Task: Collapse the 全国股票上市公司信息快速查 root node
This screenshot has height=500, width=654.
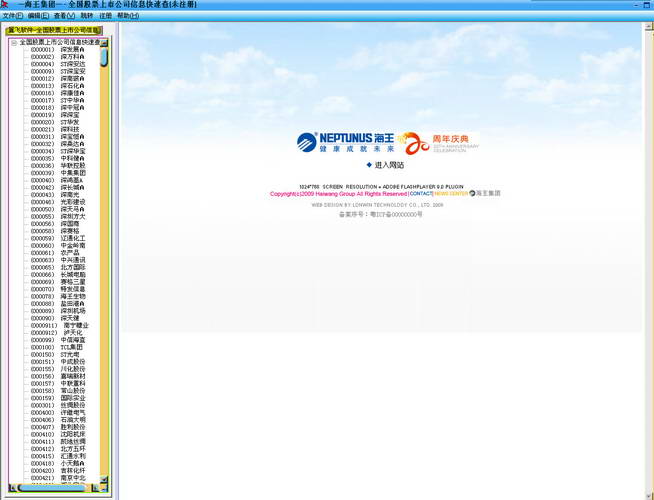Action: coord(14,43)
